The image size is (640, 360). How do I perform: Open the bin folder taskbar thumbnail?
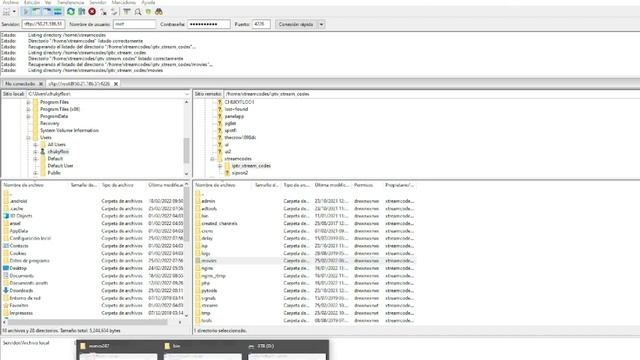(202, 350)
